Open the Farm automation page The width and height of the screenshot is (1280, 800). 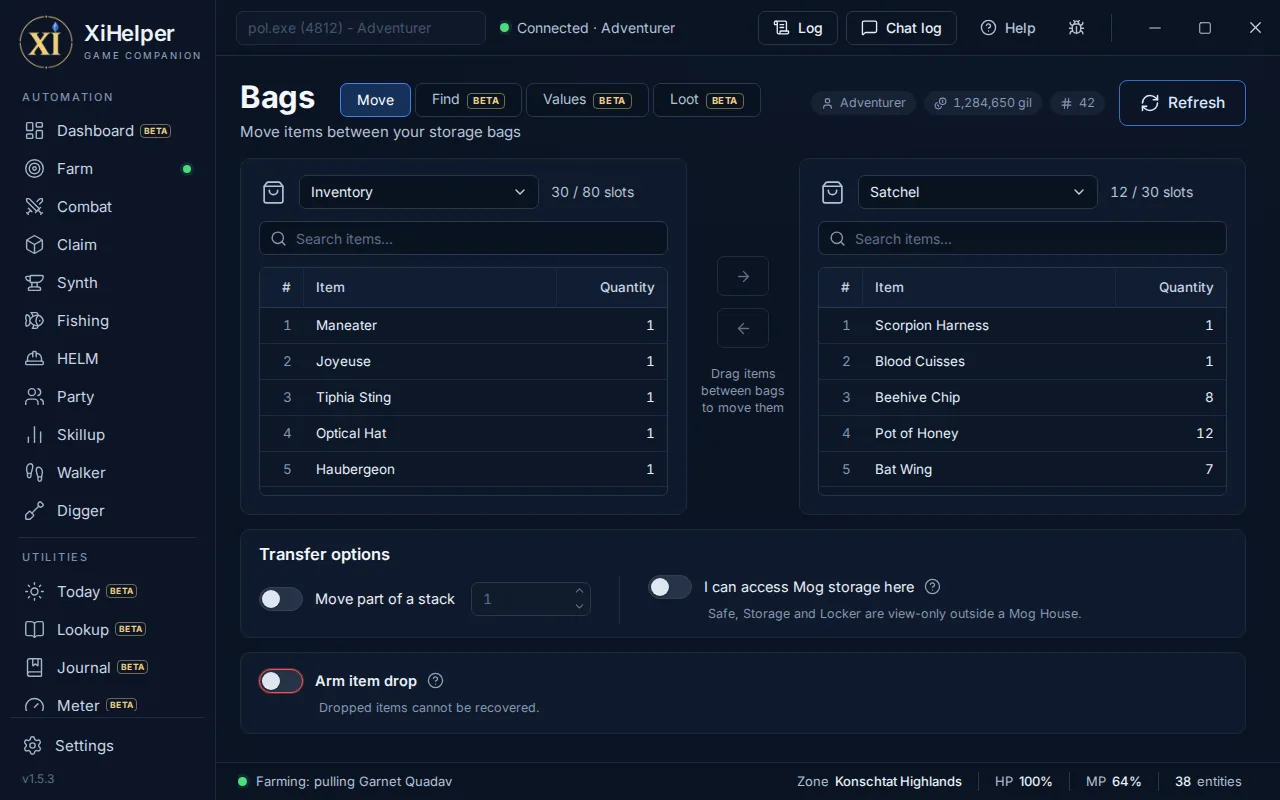107,169
